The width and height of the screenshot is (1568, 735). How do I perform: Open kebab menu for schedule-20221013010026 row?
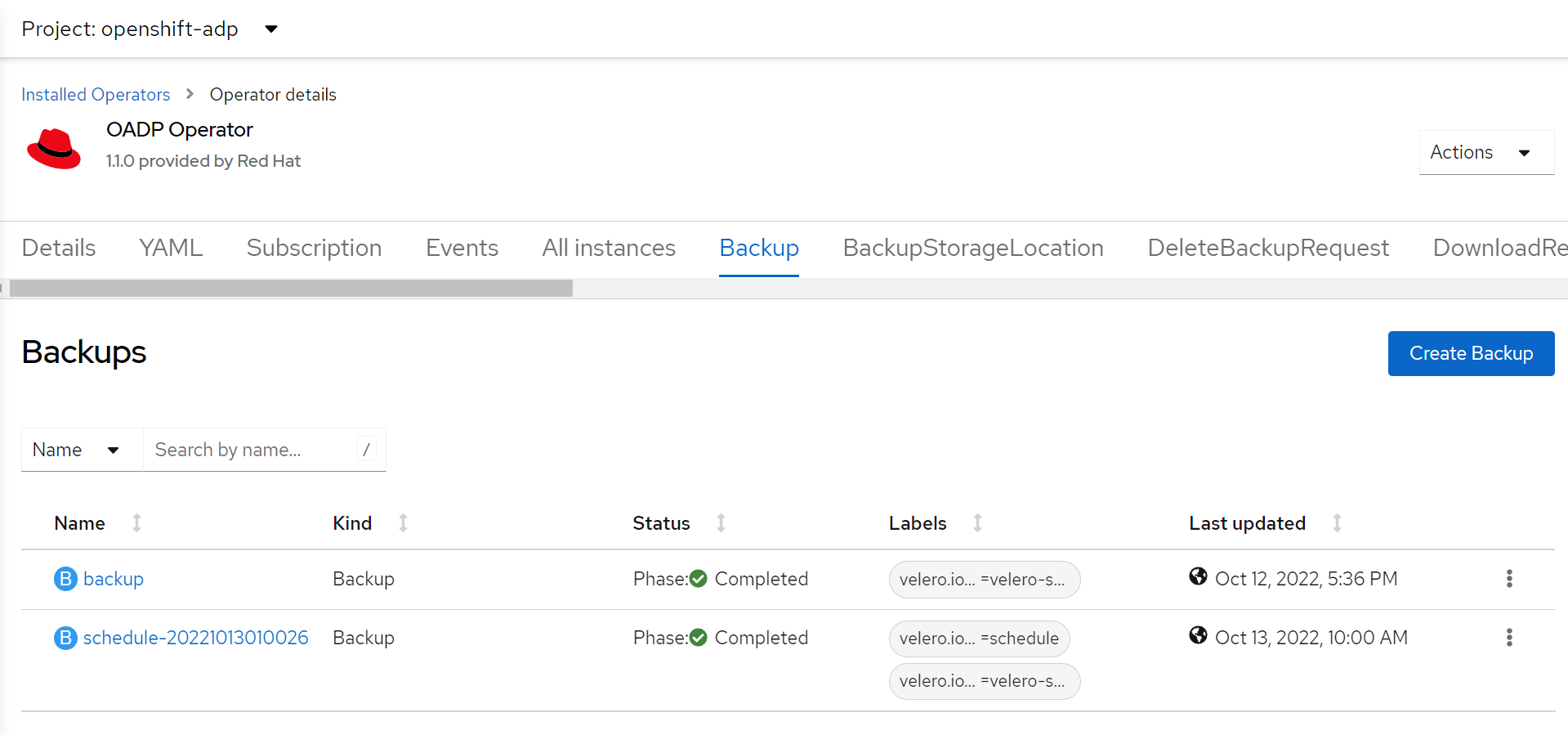click(1509, 638)
